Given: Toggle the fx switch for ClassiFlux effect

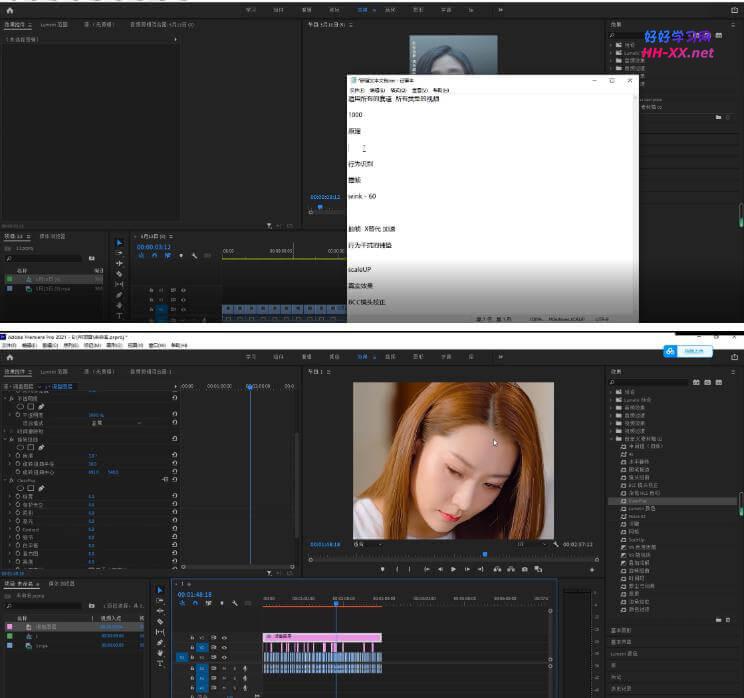Looking at the screenshot, I should (11, 480).
